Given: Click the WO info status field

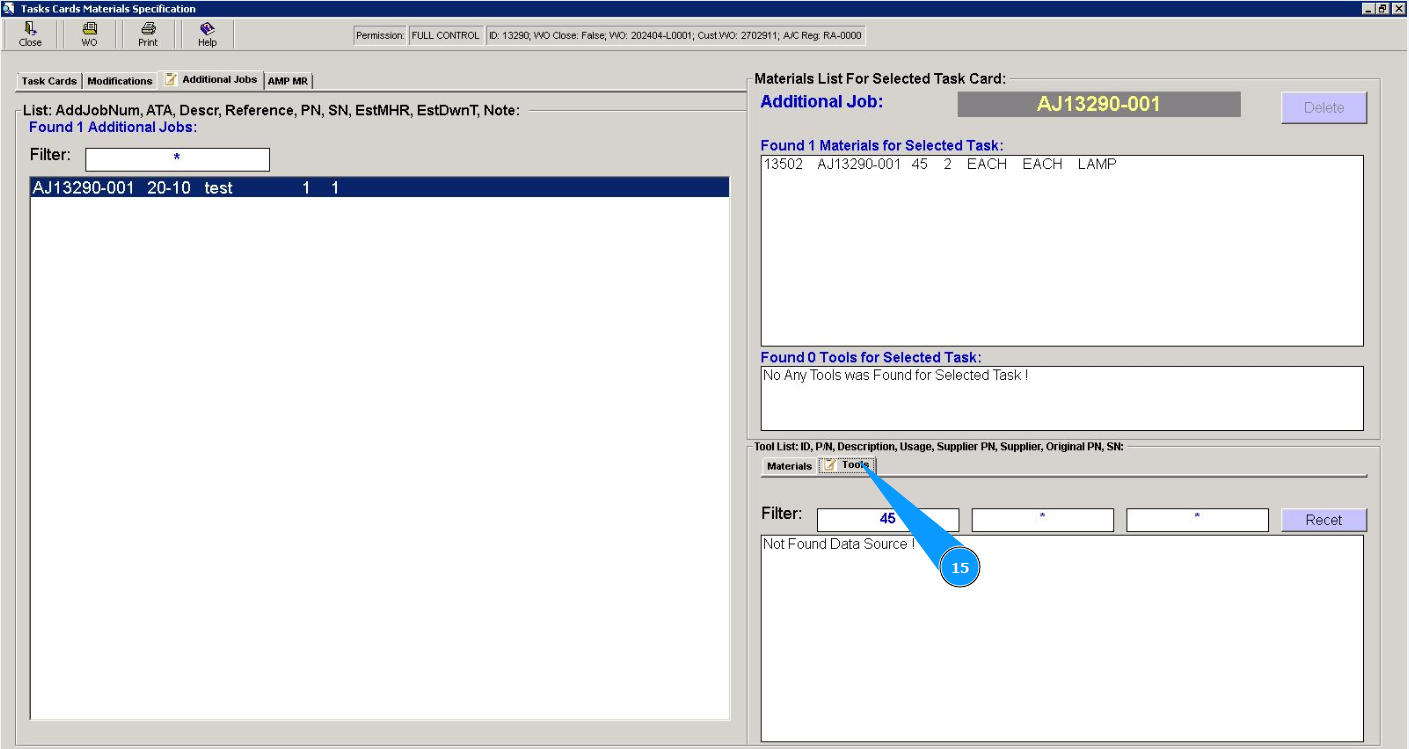Looking at the screenshot, I should (x=675, y=36).
